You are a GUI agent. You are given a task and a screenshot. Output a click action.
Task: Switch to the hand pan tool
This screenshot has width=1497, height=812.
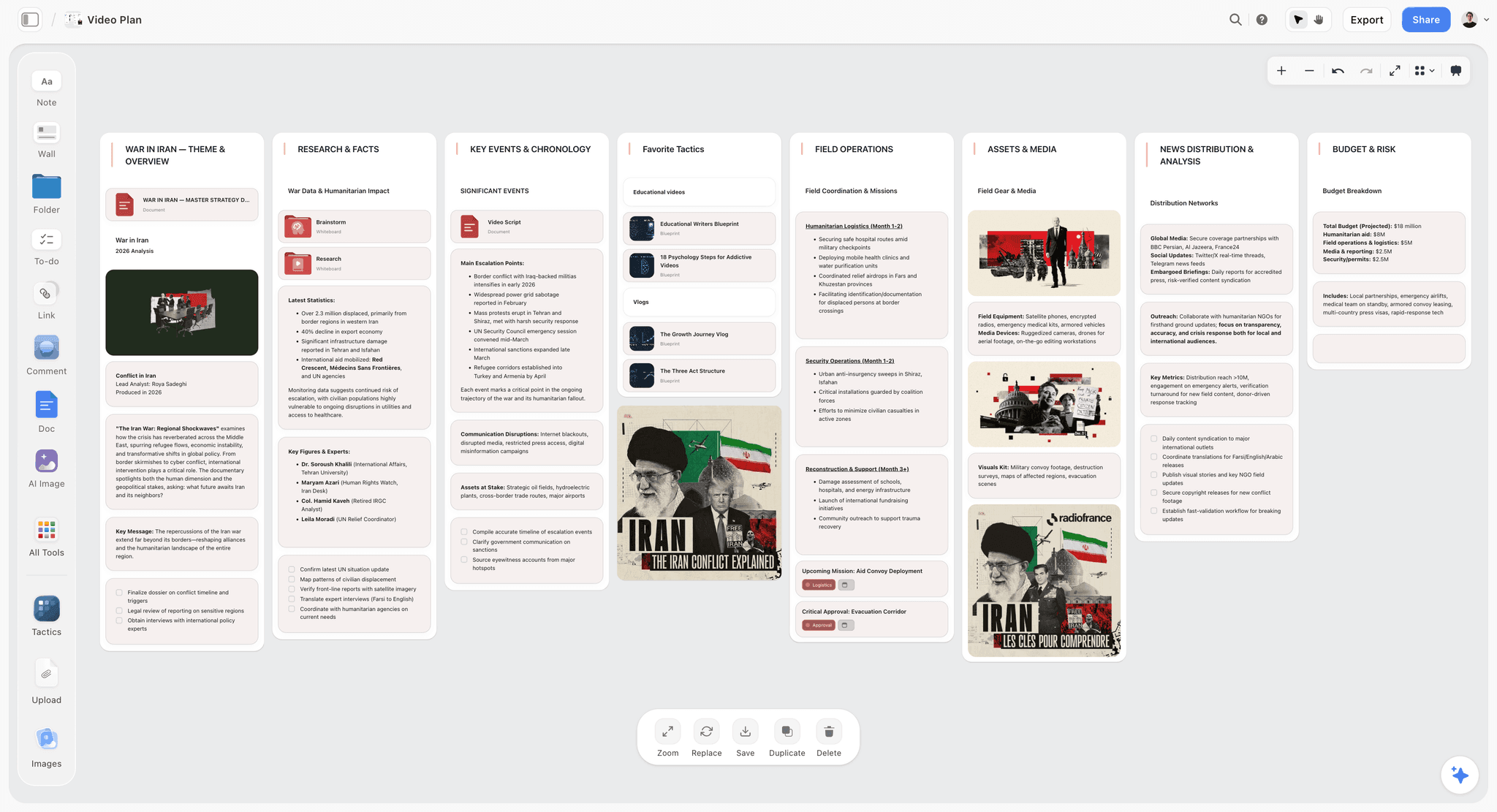pos(1319,20)
